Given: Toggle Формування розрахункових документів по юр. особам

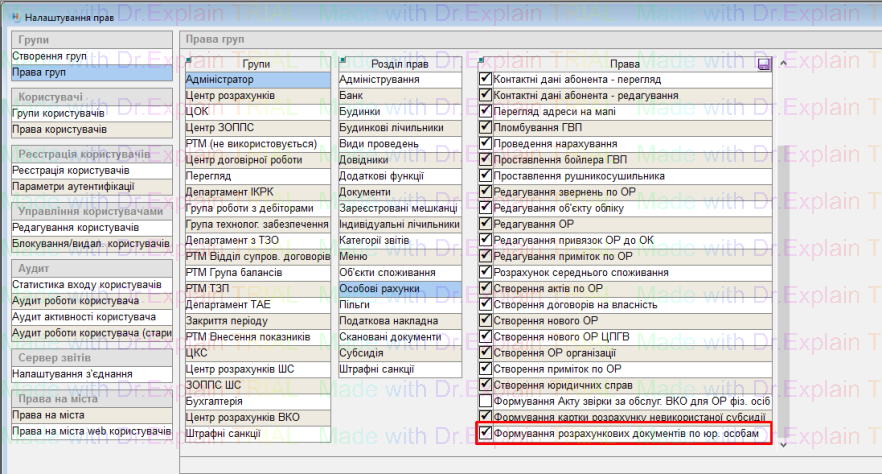Looking at the screenshot, I should point(486,434).
